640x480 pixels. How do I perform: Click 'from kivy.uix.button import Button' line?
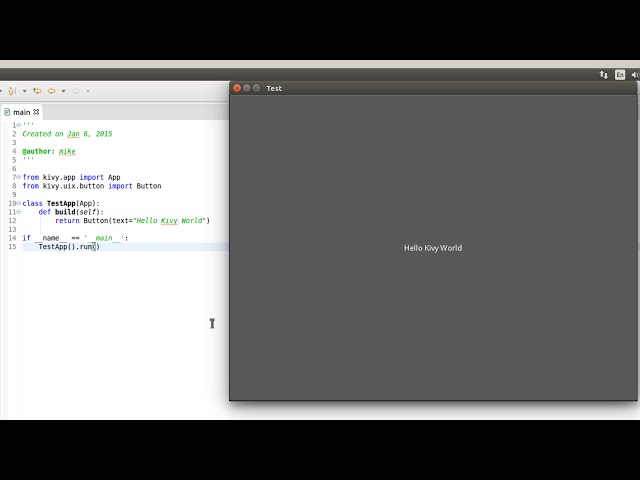coord(92,186)
